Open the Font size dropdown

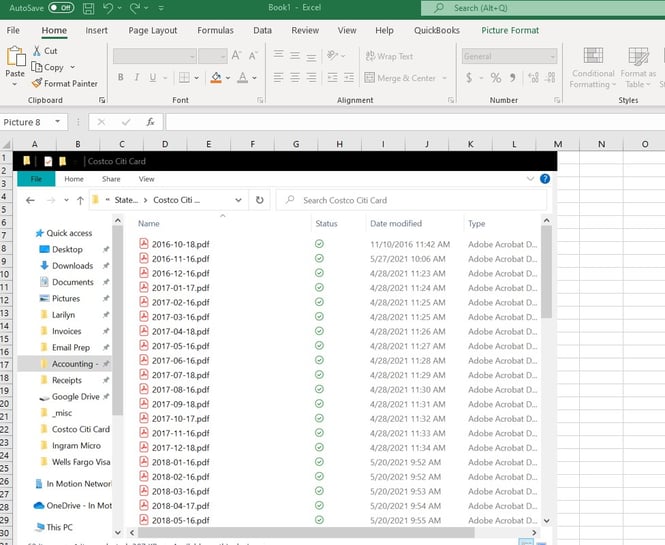pos(223,56)
